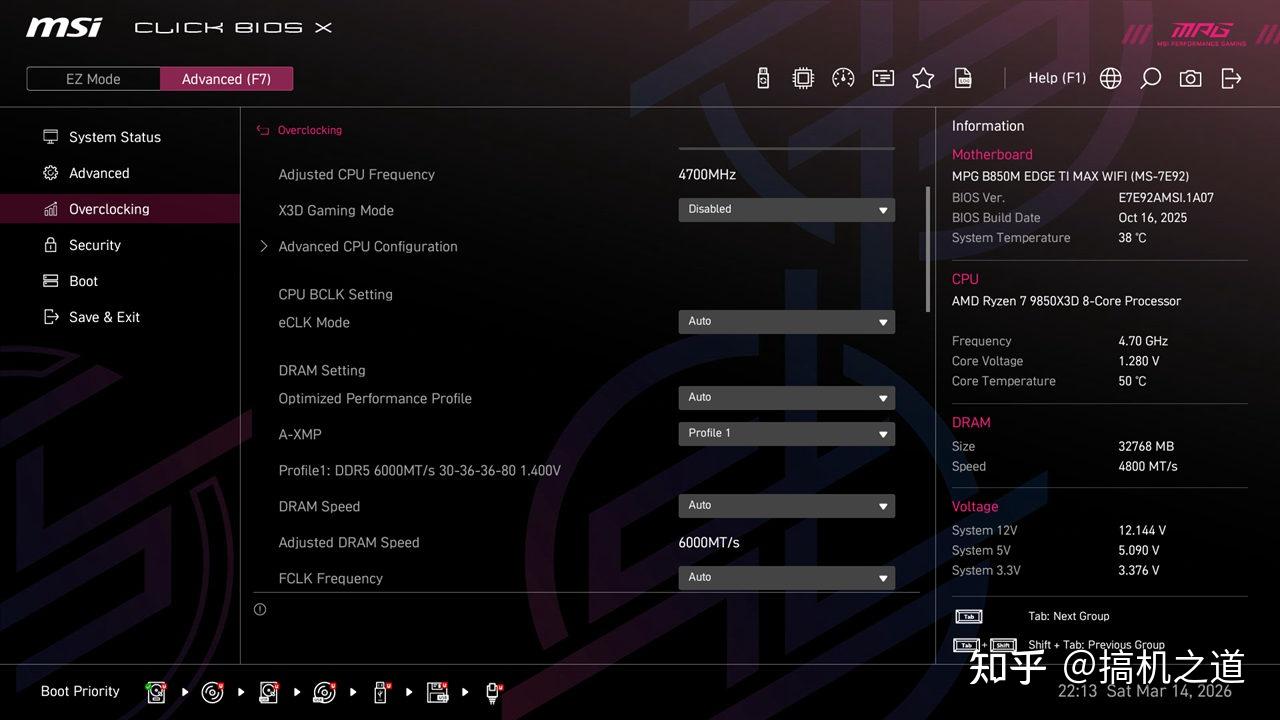
Task: Open Favorites with the star icon
Action: (923, 78)
